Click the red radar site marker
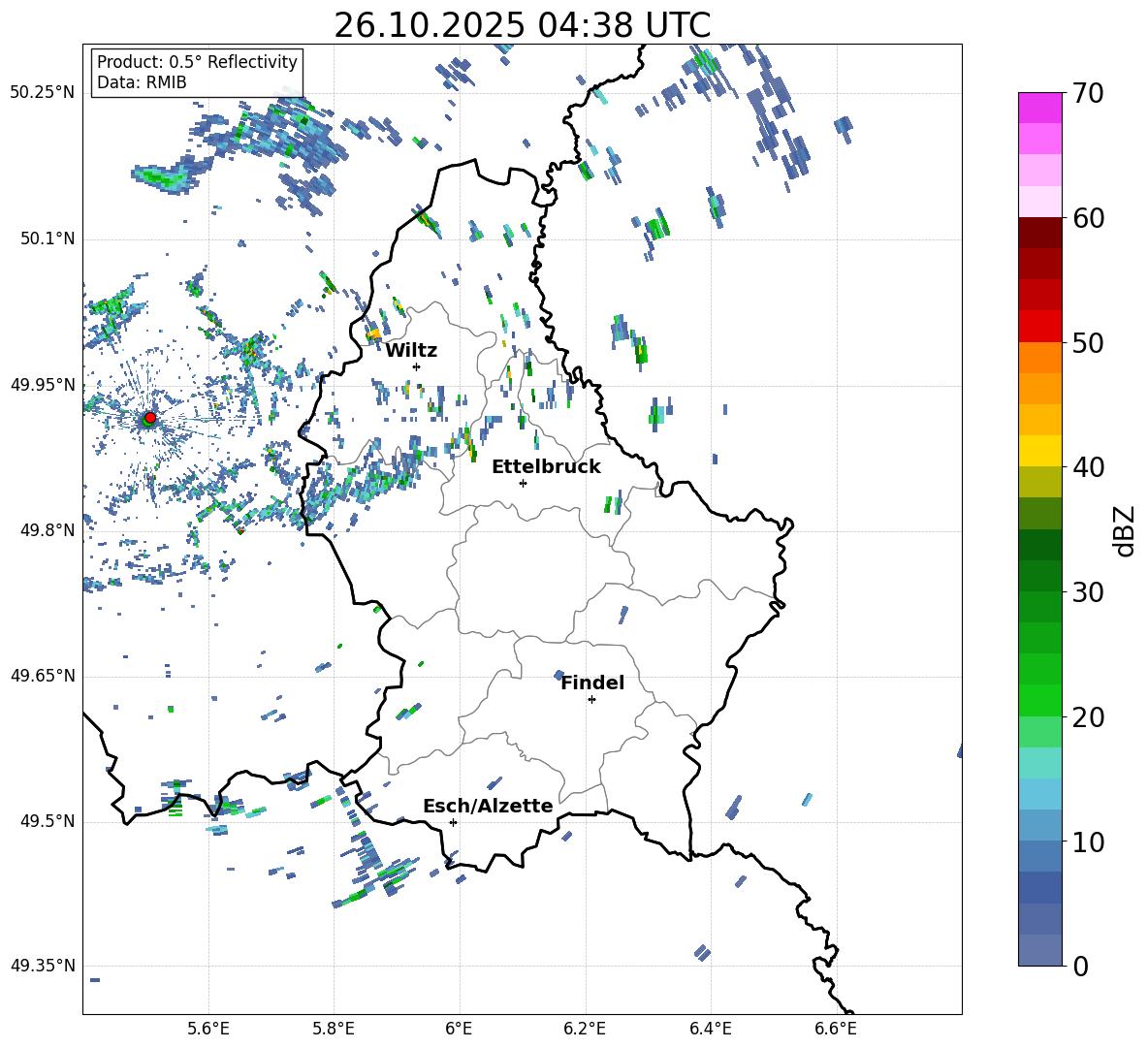The width and height of the screenshot is (1148, 1048). click(149, 418)
